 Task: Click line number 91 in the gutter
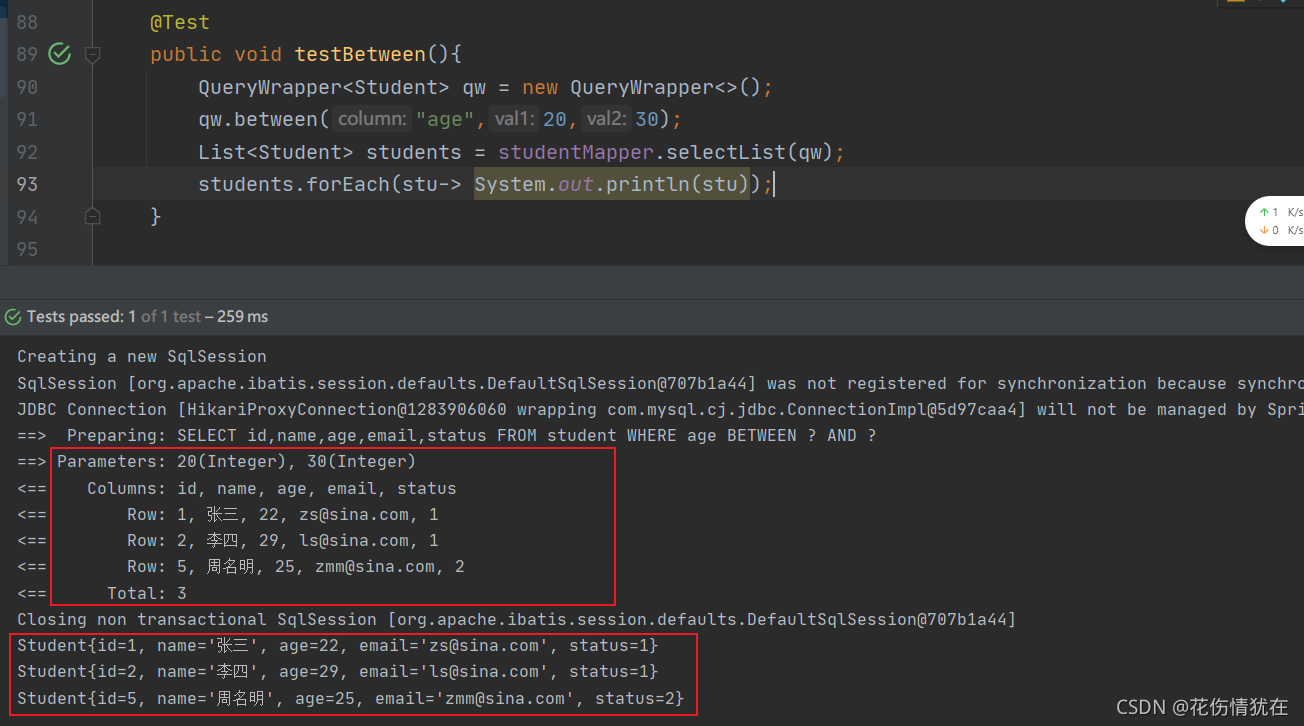tap(27, 120)
